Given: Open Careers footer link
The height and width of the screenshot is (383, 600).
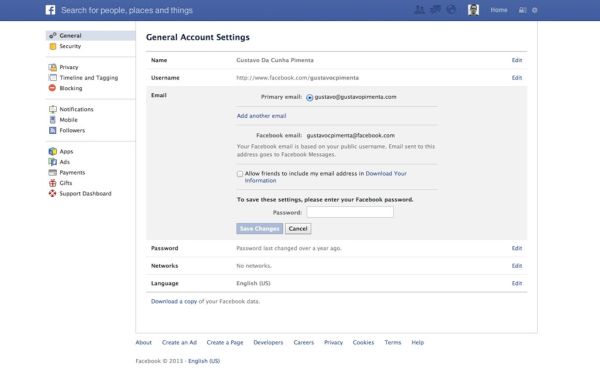Looking at the screenshot, I should tap(304, 342).
